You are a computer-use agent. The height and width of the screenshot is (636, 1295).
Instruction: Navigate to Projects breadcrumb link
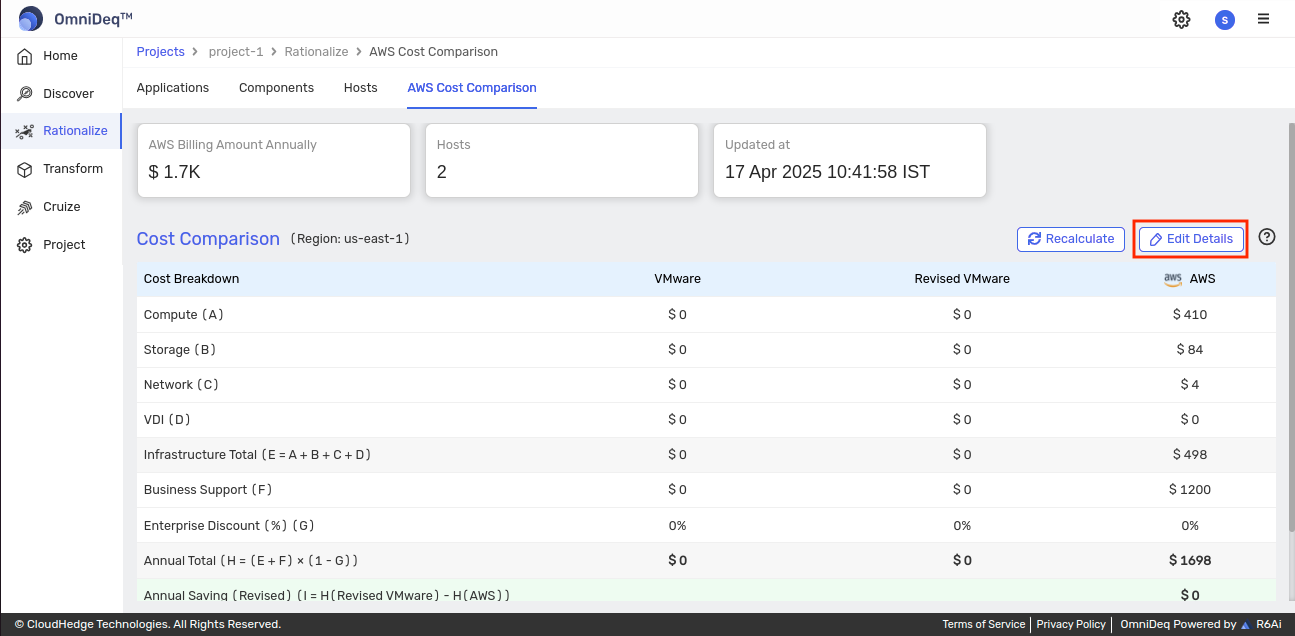point(160,52)
